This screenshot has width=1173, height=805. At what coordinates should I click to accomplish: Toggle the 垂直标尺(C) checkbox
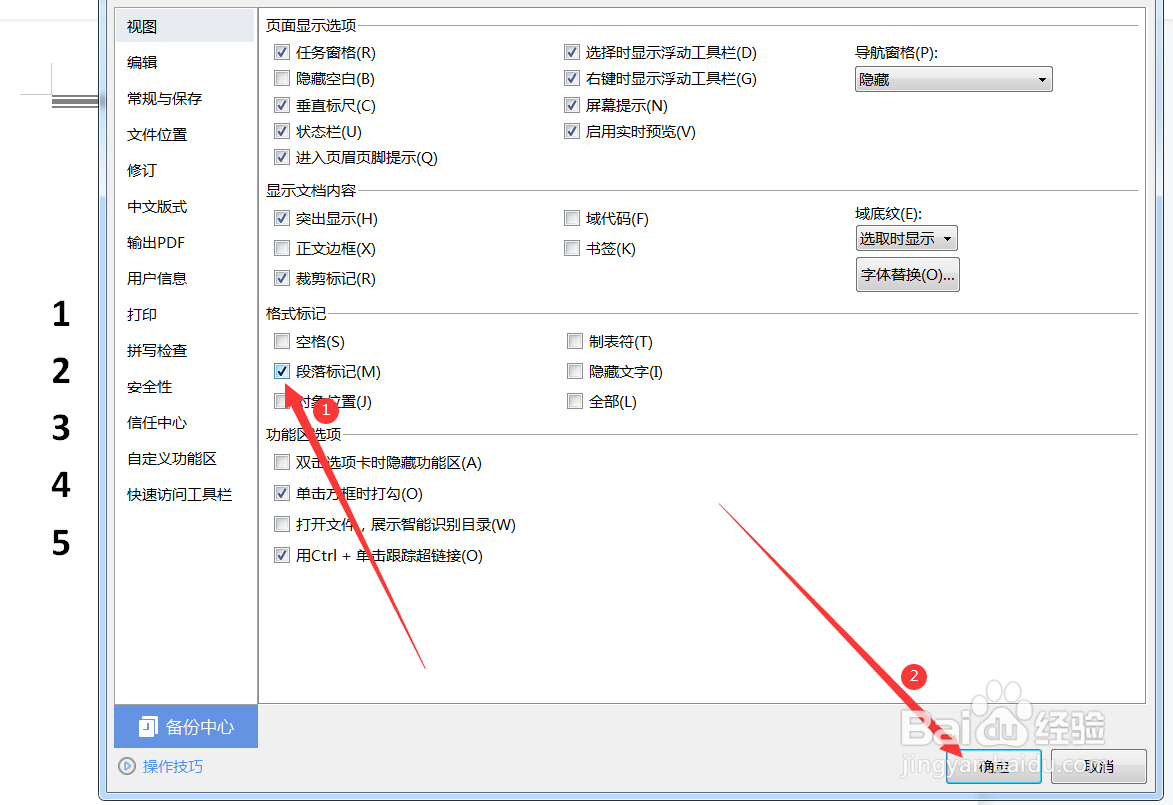coord(282,105)
